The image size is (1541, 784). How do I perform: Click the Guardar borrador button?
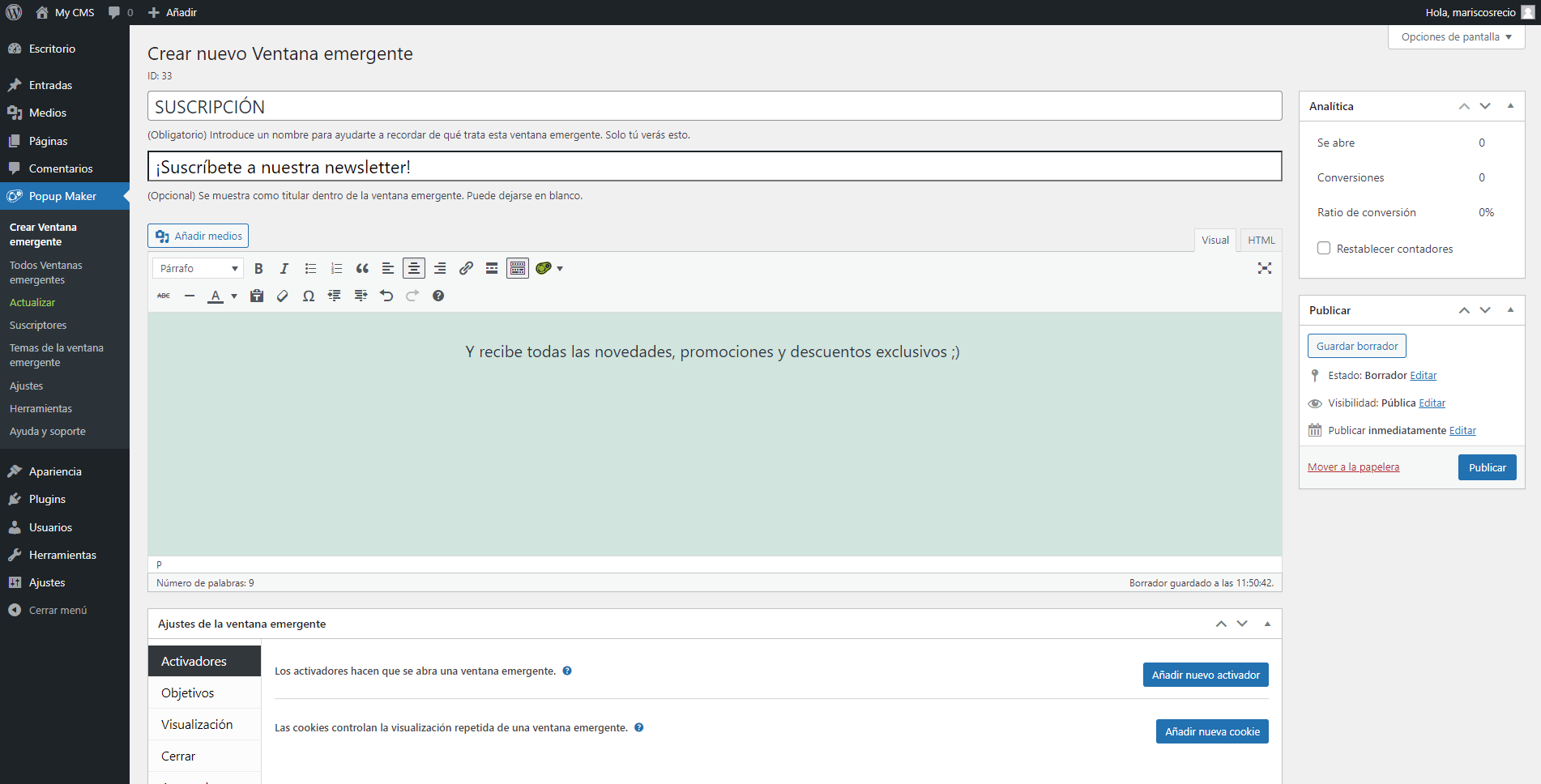(1357, 346)
